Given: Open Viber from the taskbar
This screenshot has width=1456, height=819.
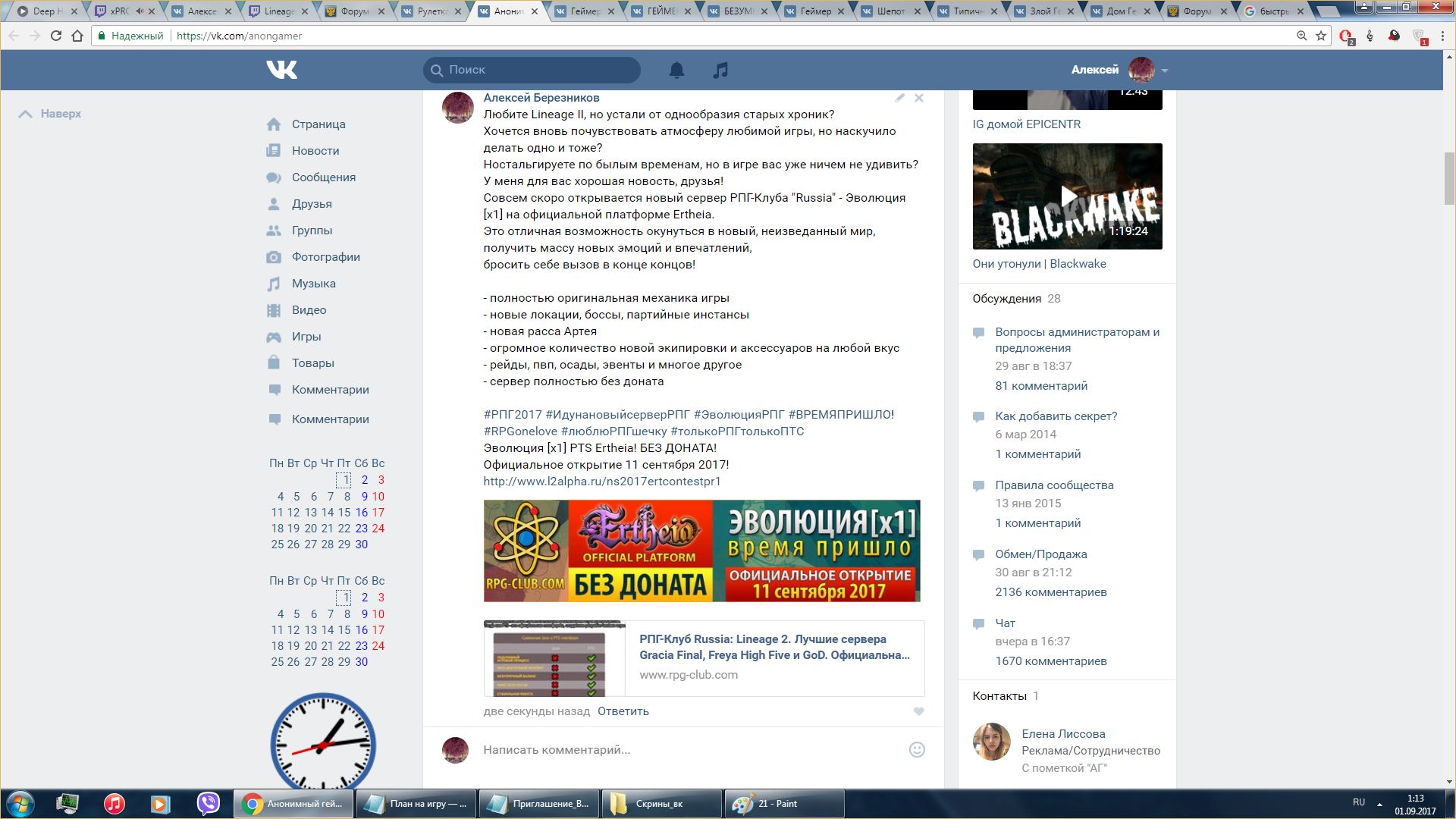Looking at the screenshot, I should [208, 803].
